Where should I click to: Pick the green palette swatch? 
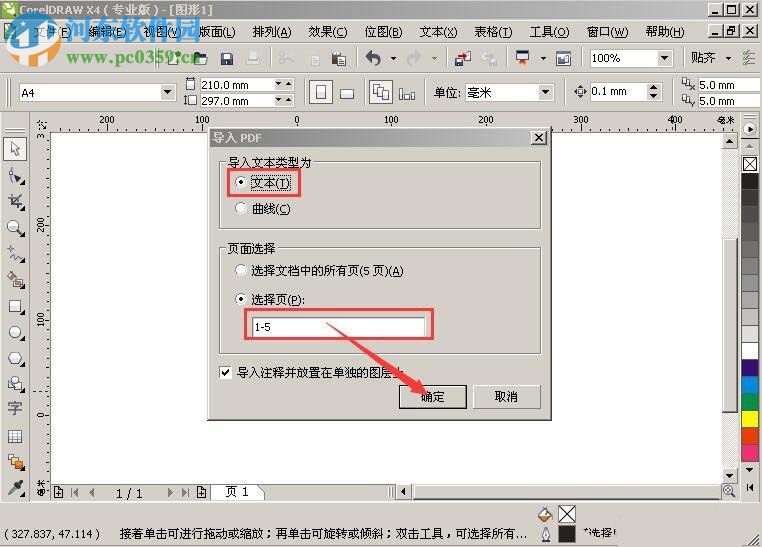[x=750, y=401]
